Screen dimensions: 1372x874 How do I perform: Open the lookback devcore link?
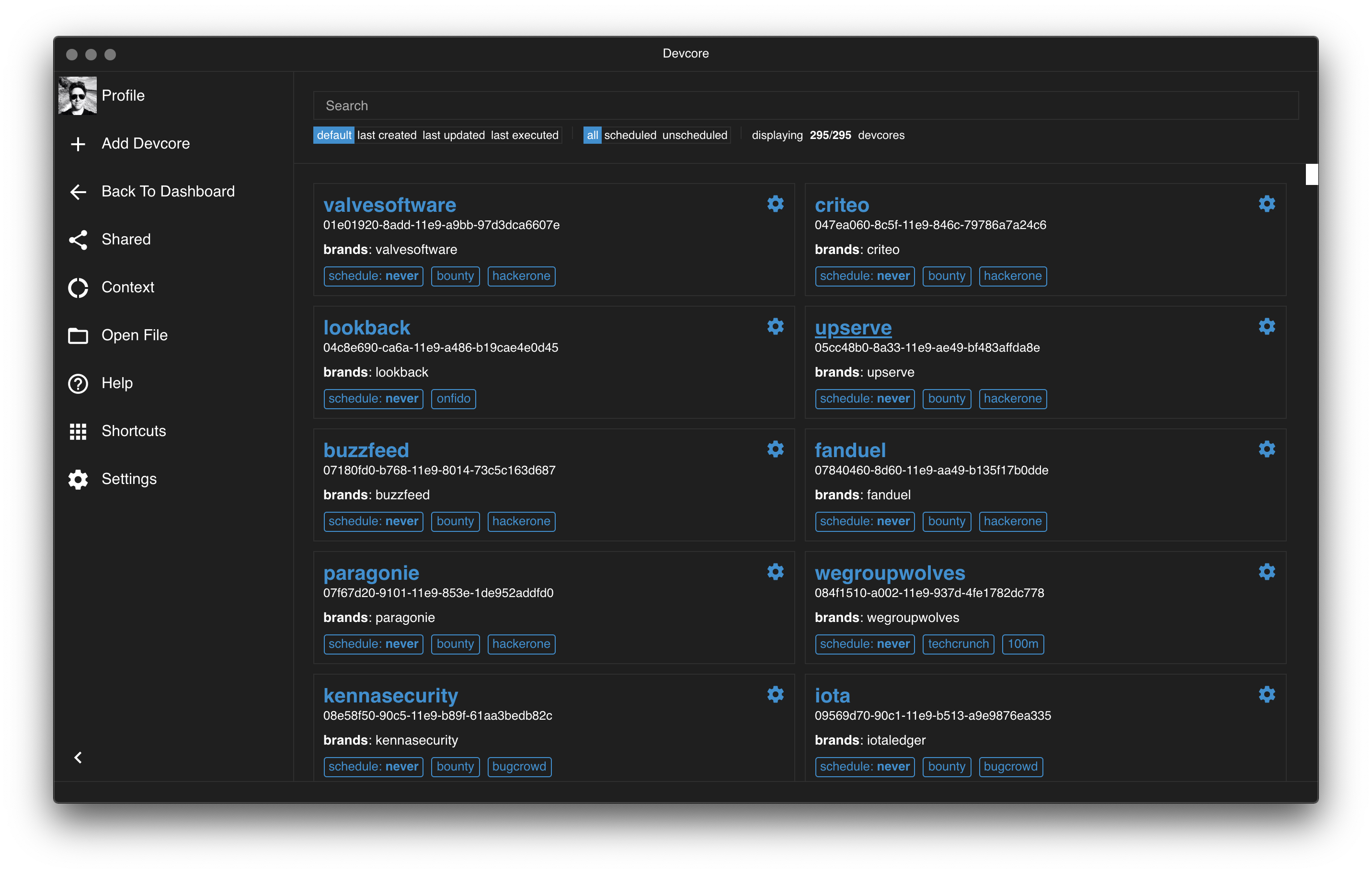[366, 327]
